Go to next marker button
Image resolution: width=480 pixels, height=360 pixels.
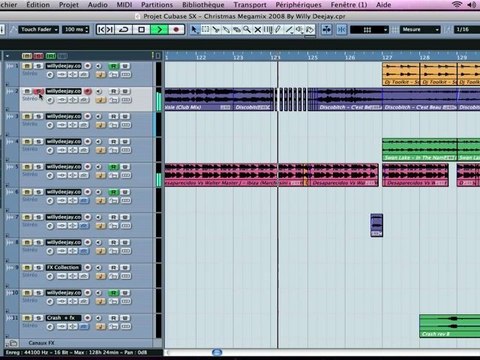pos(110,30)
